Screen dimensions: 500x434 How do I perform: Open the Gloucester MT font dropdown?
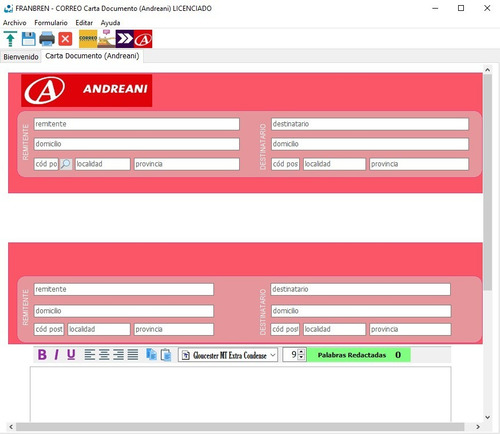coord(228,355)
